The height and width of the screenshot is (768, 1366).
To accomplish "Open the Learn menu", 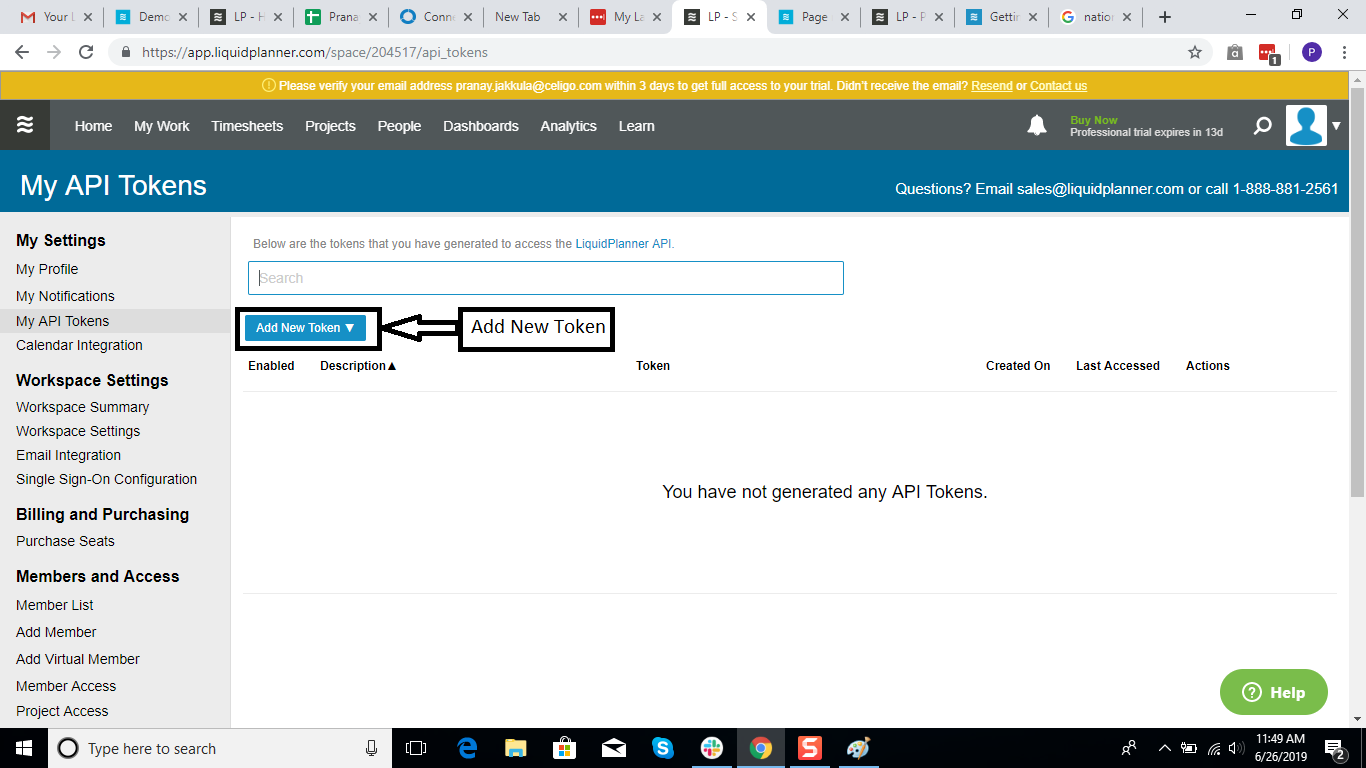I will tap(636, 126).
